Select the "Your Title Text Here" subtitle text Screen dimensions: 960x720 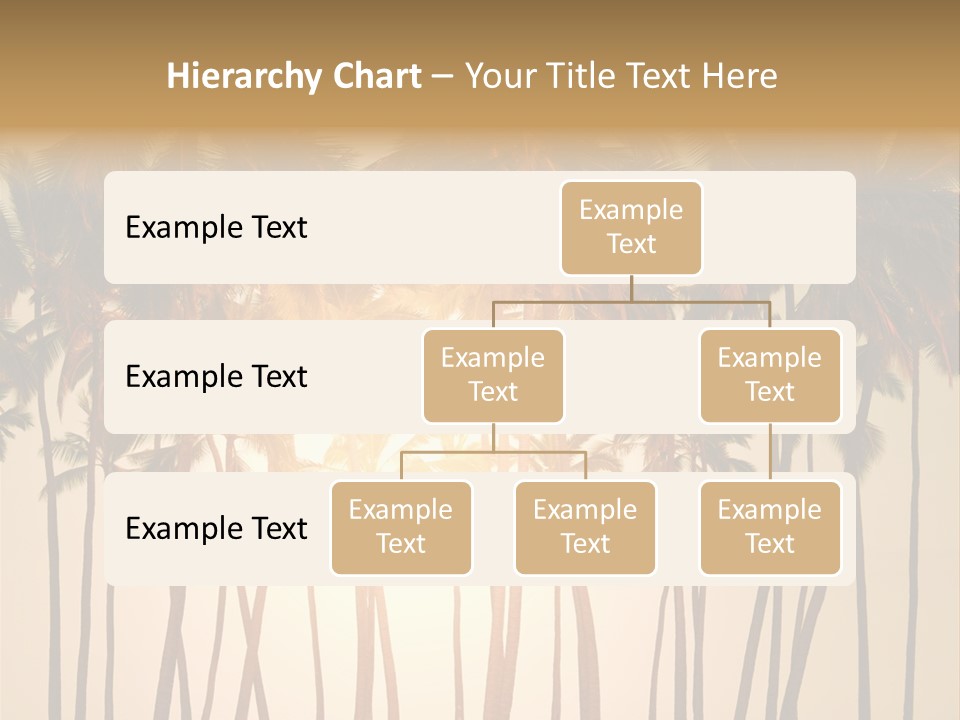[620, 76]
